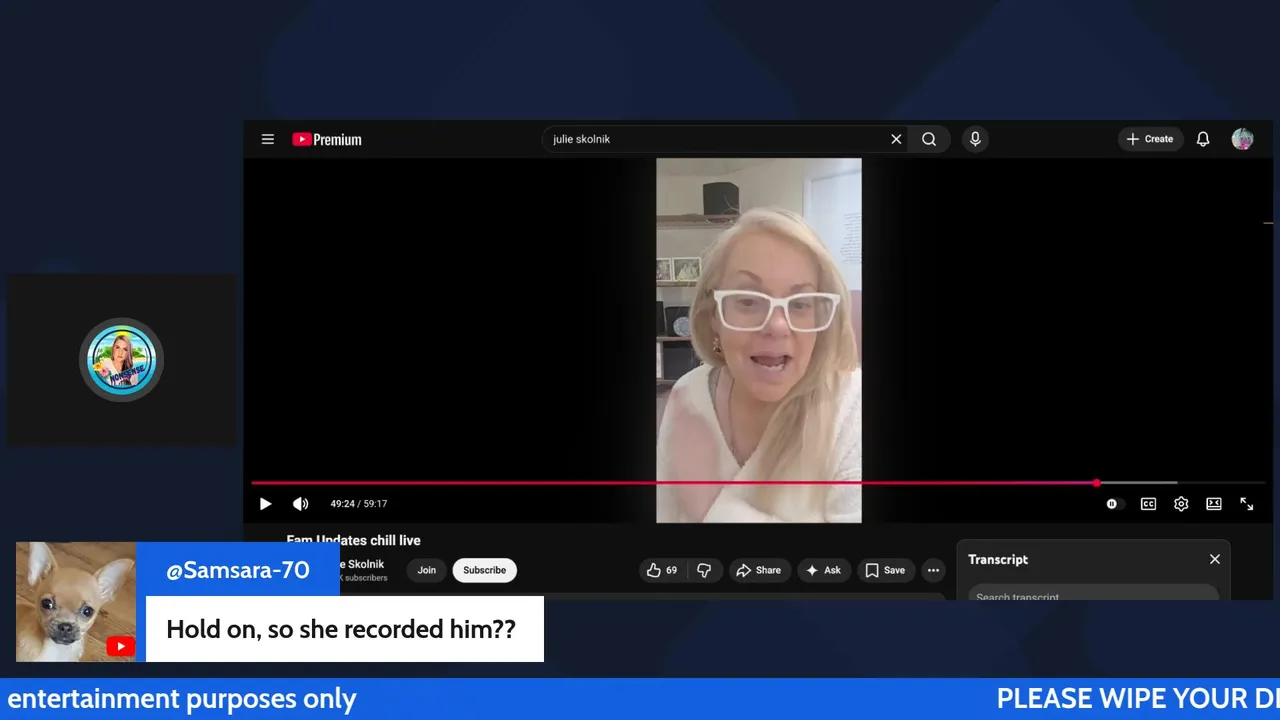Share the video
Viewport: 1280px width, 720px height.
pos(758,570)
